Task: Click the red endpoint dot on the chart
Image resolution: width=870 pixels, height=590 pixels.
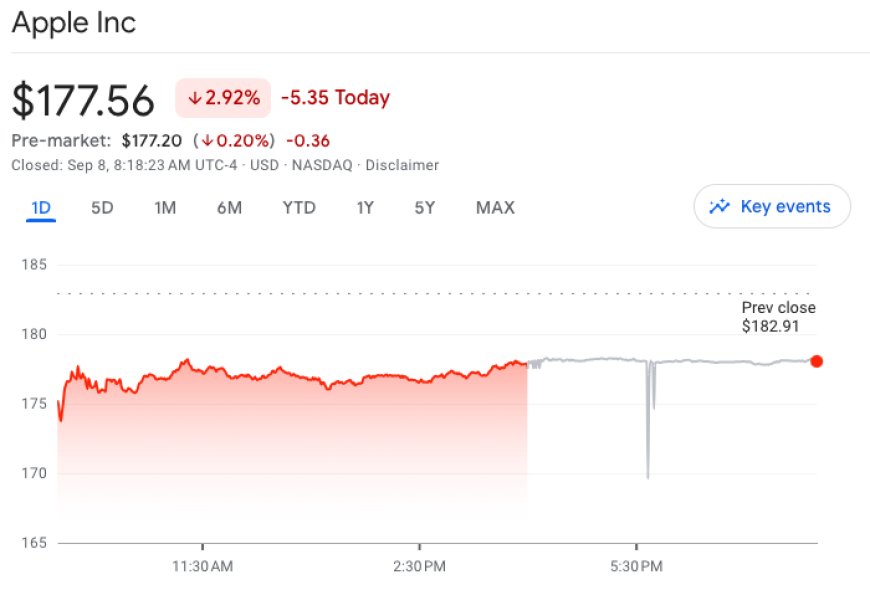Action: (817, 359)
